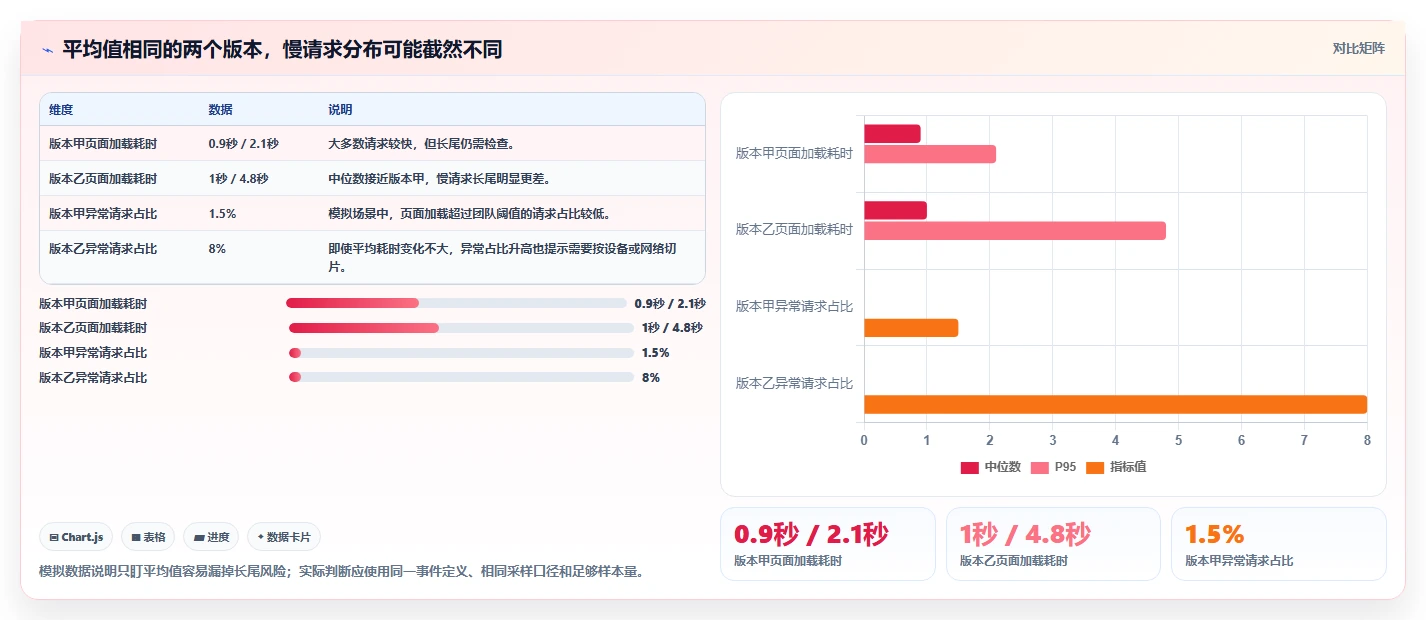Viewport: 1426px width, 620px height.
Task: Toggle the 指标值 legend item
Action: click(1116, 467)
